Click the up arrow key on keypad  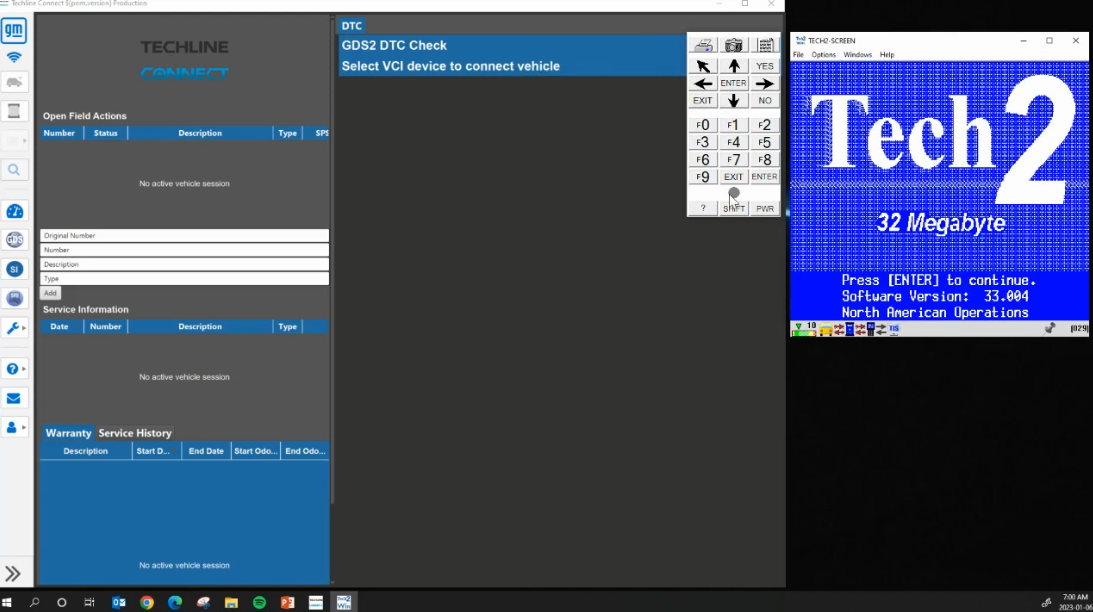click(733, 66)
